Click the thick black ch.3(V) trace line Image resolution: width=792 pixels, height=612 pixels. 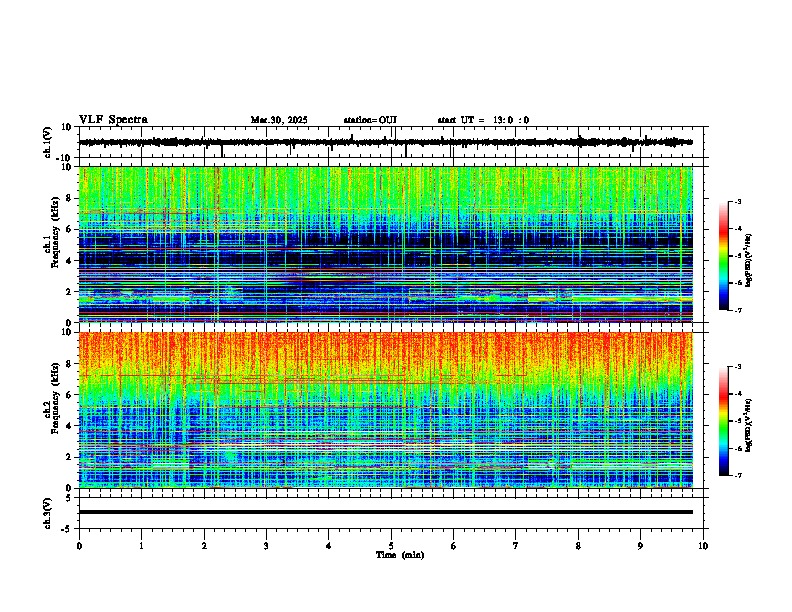click(x=386, y=512)
